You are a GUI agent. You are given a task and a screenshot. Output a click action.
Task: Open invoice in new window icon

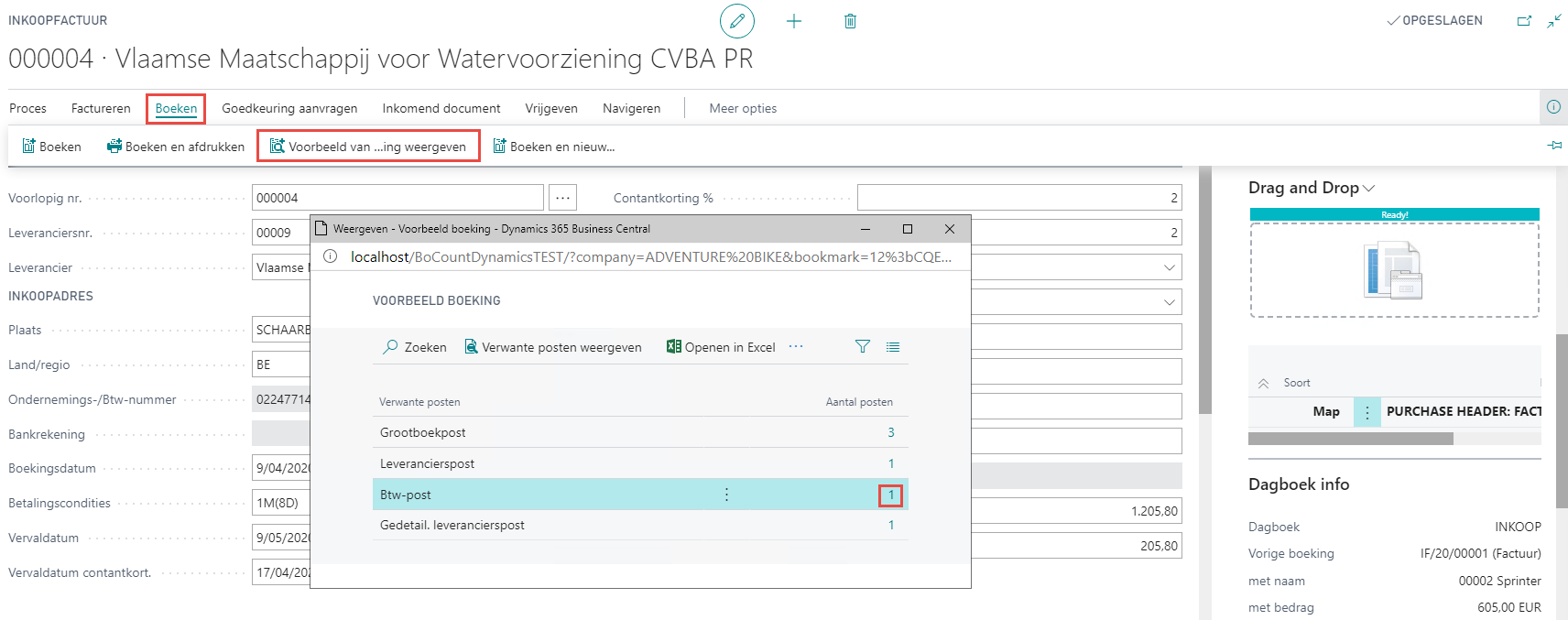pyautogui.click(x=1524, y=21)
